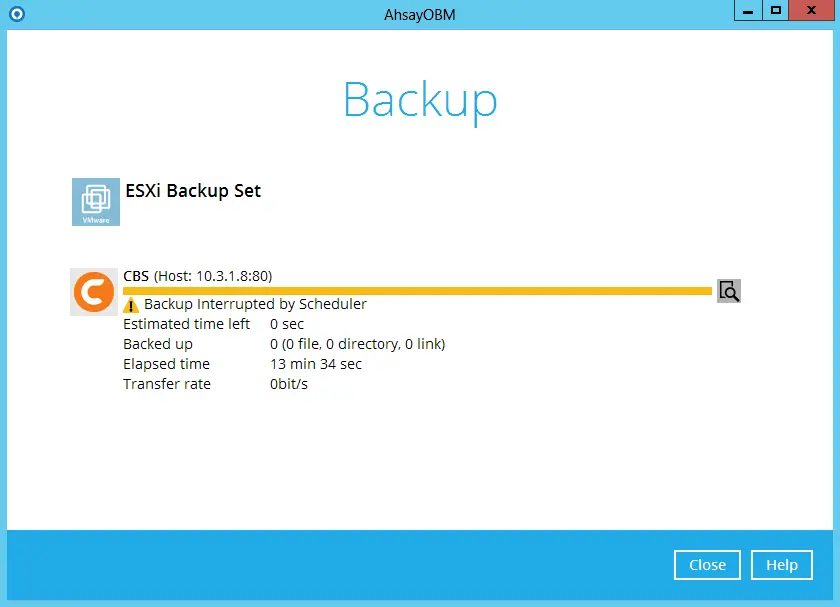Click the Estimated time left label

click(187, 324)
